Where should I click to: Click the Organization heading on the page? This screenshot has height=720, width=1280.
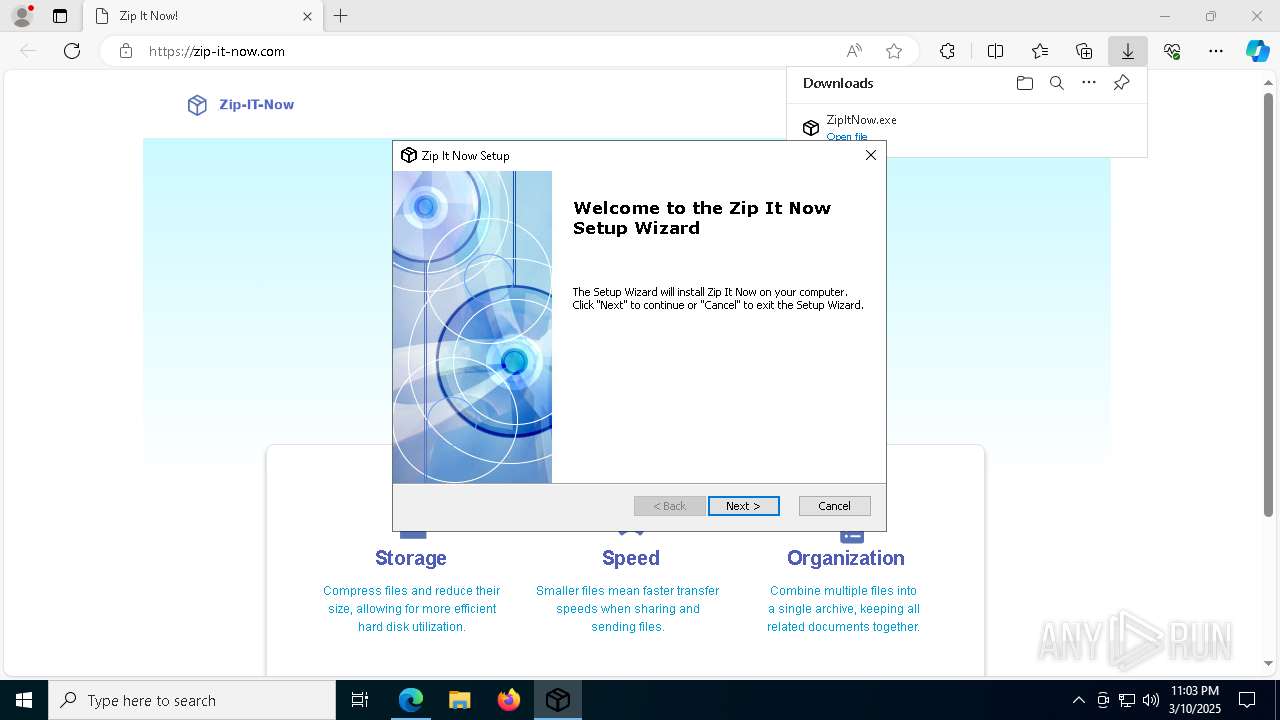point(846,558)
